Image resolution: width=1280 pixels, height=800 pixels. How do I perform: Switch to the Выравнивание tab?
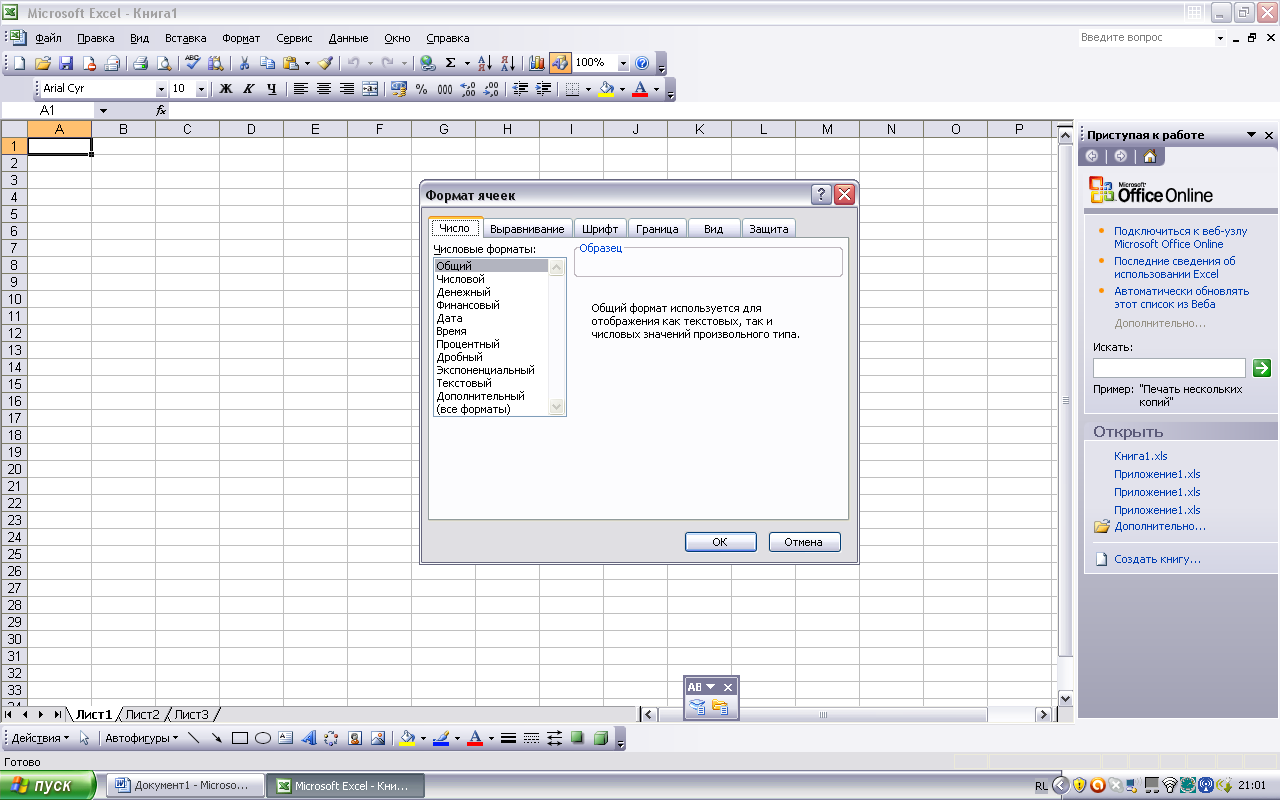pos(527,229)
